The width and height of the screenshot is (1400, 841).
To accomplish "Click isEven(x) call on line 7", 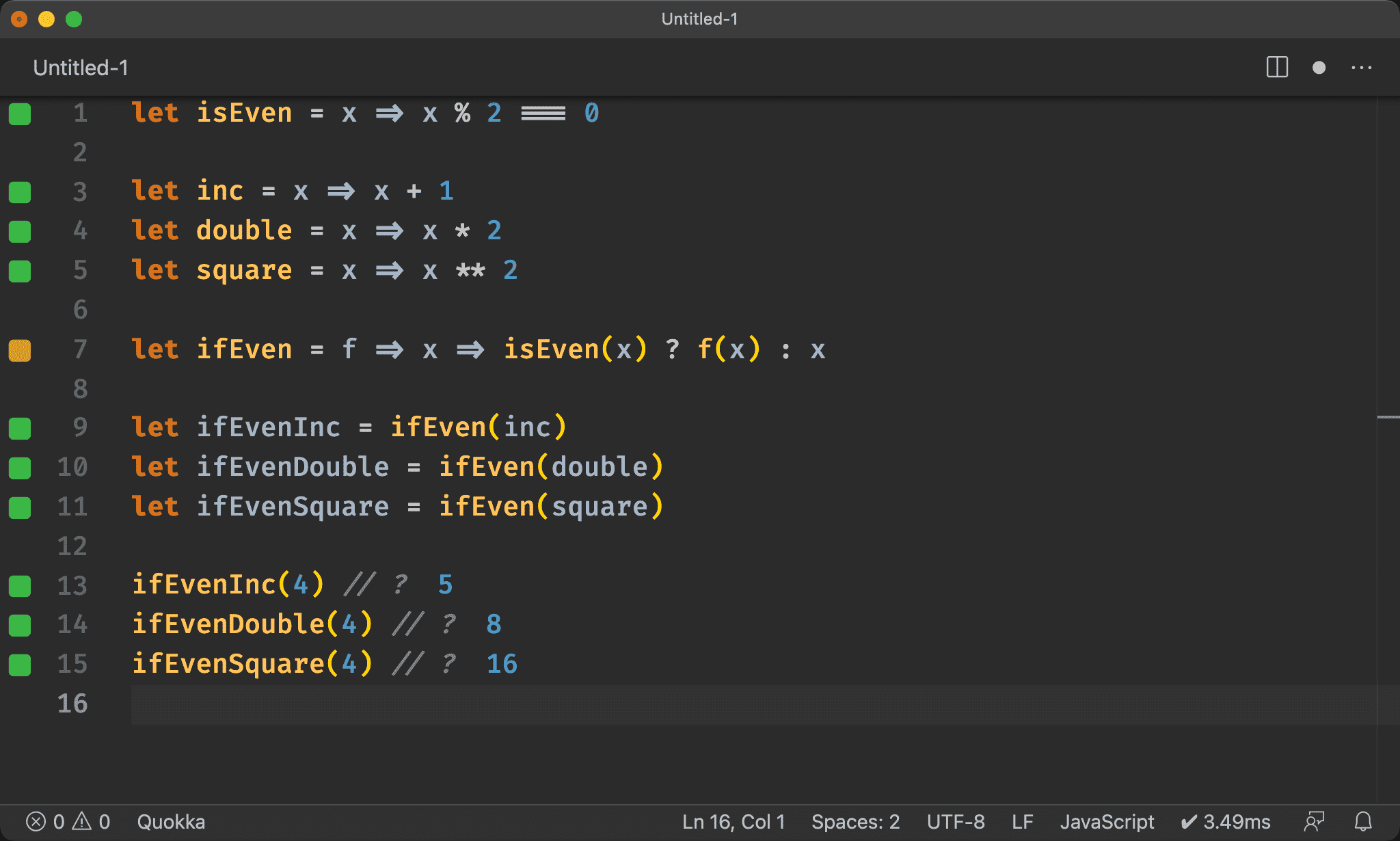I will [x=575, y=349].
